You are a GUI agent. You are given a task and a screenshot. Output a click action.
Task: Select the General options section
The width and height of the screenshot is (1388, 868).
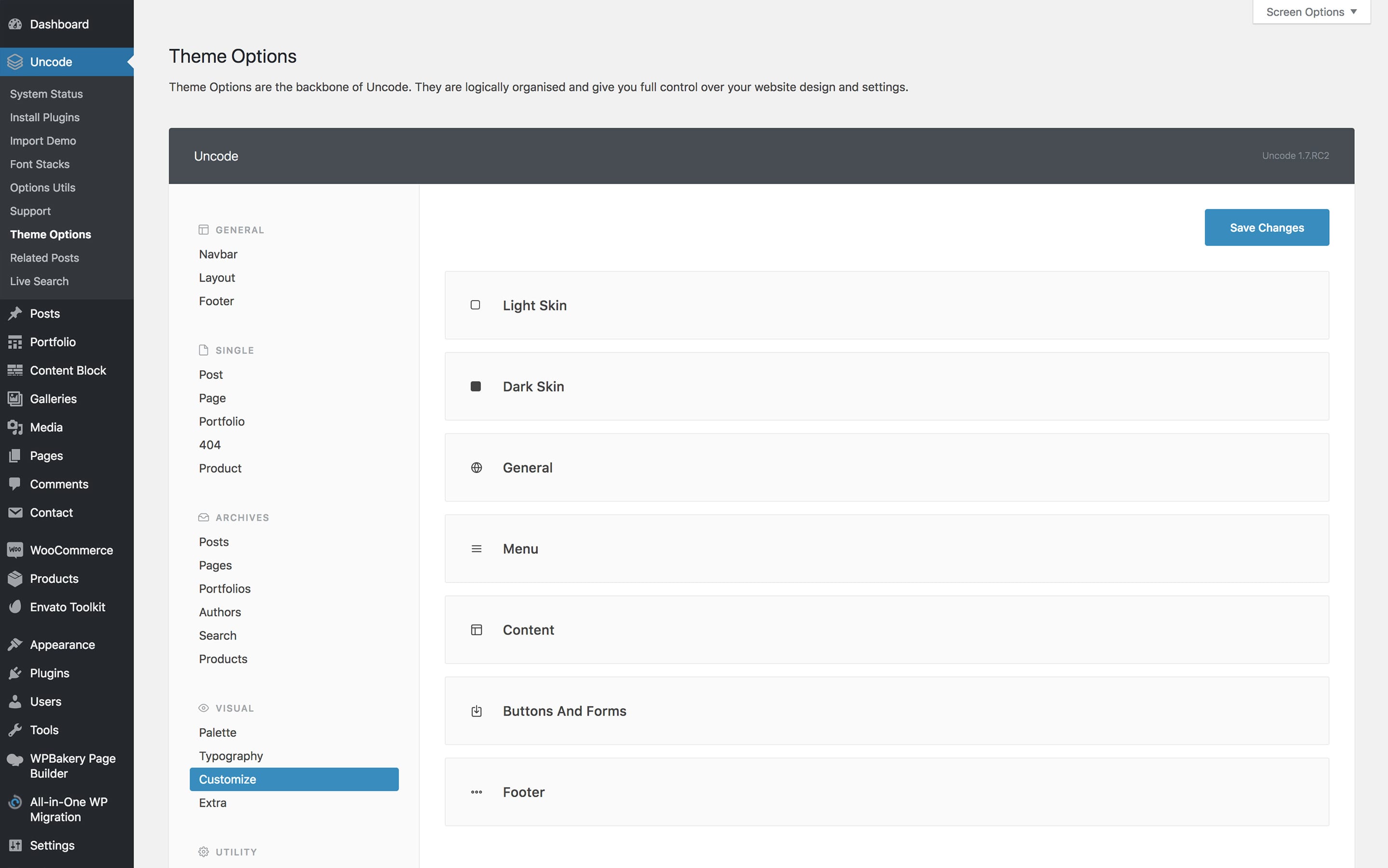point(527,467)
